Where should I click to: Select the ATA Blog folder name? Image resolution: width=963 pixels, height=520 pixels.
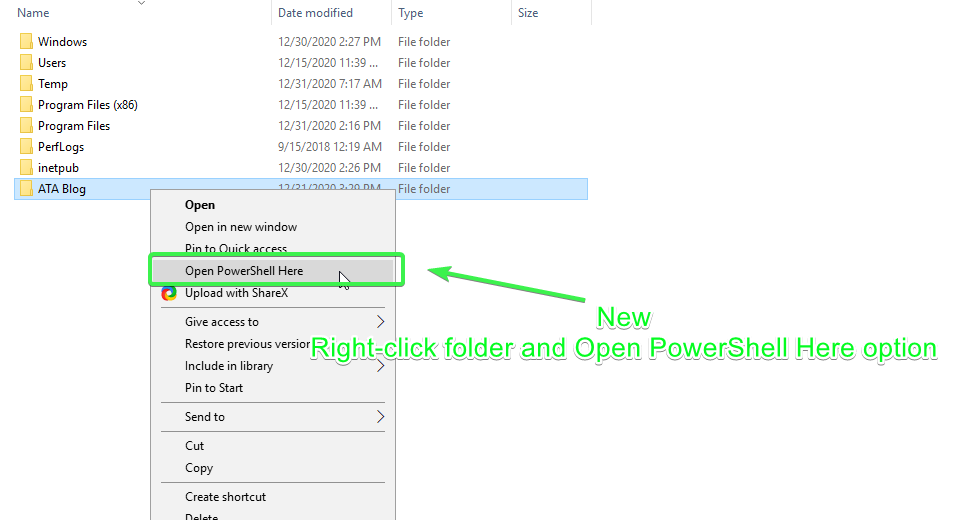coord(61,189)
